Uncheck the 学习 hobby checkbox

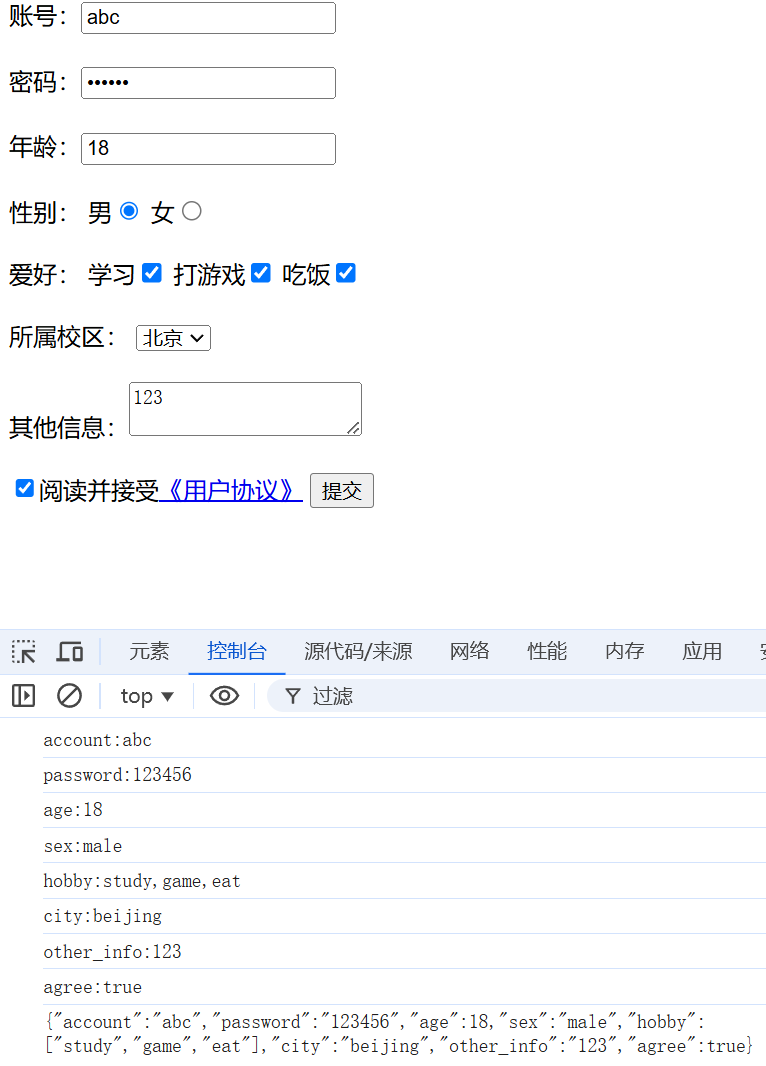tap(152, 273)
